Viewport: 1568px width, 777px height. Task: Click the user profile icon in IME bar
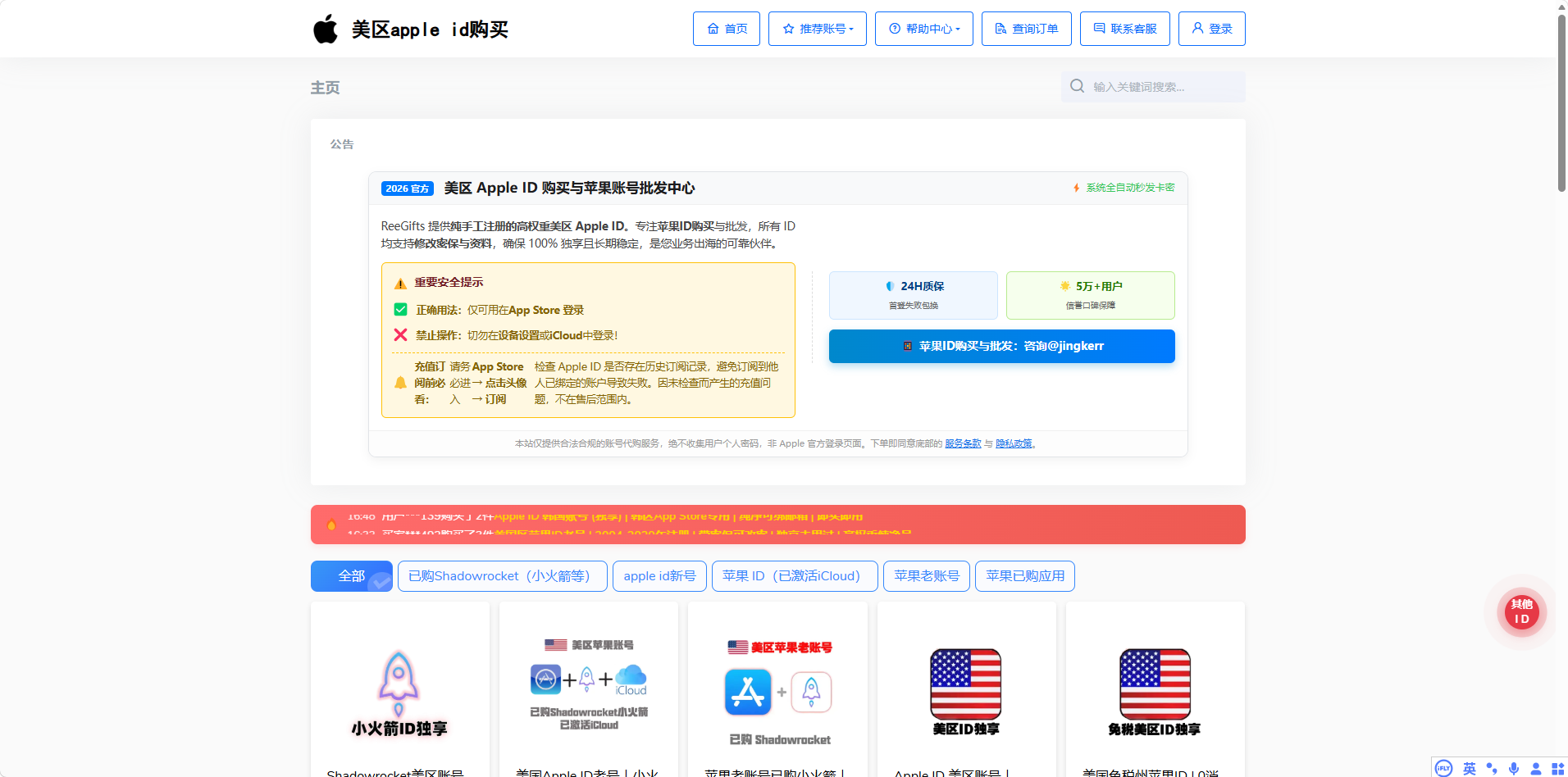tap(1536, 768)
